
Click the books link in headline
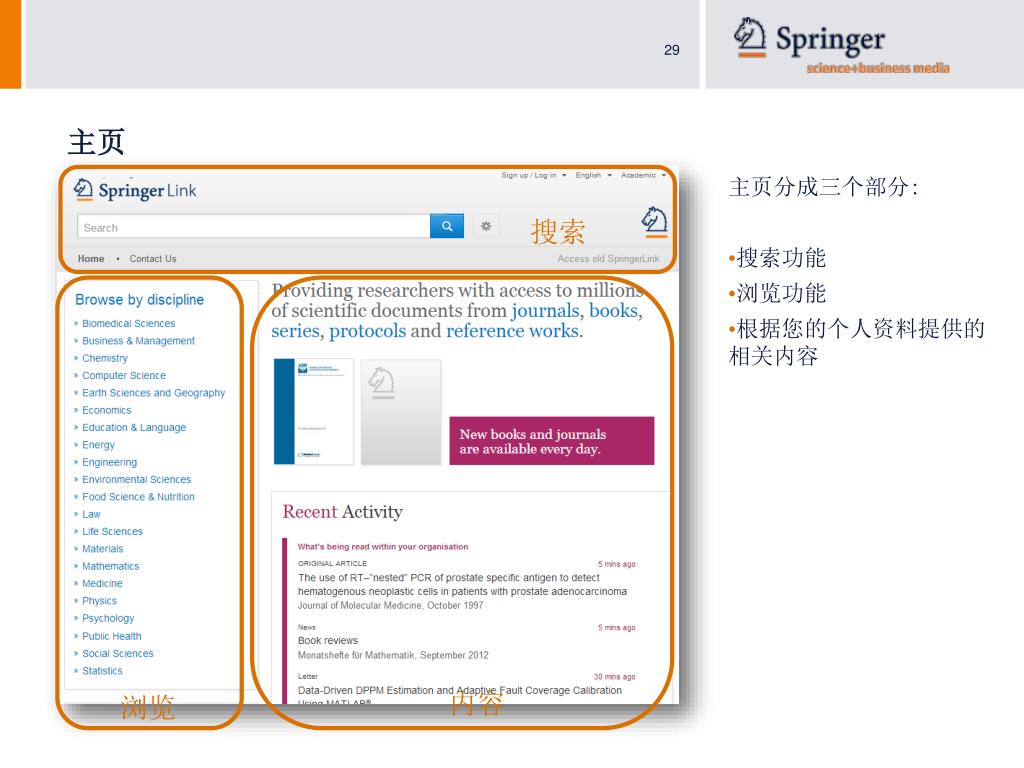[x=613, y=310]
